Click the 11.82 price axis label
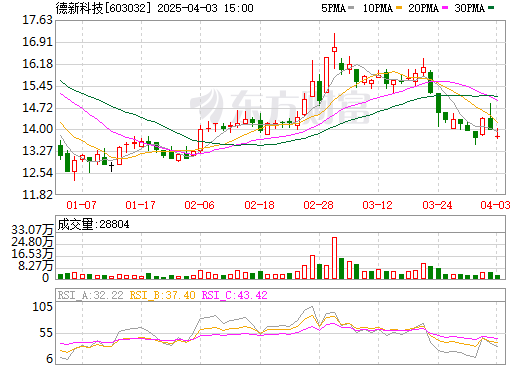 click(37, 194)
